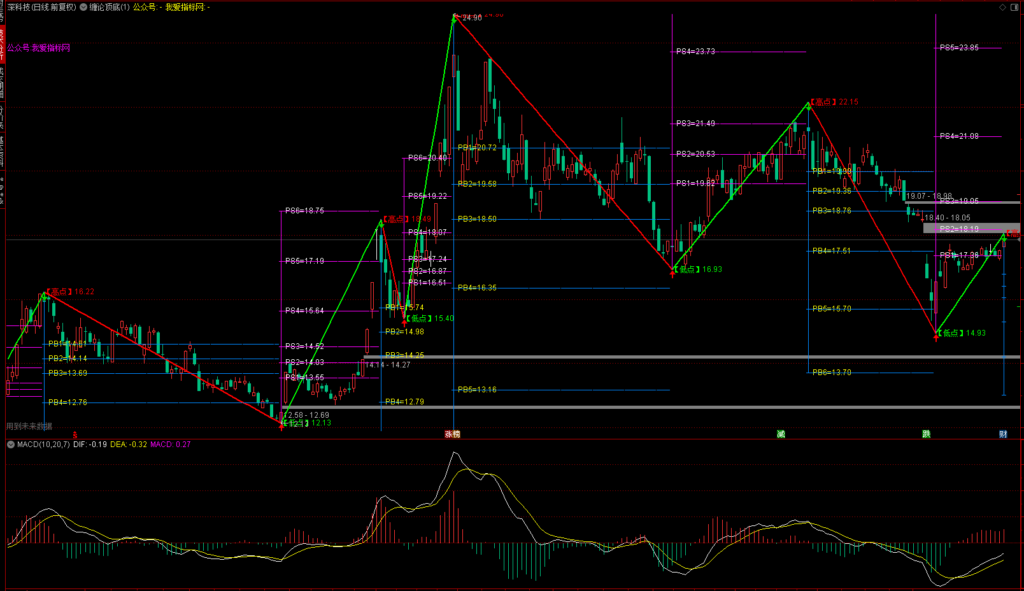Click the PB3=18.60 level label
This screenshot has height=591, width=1024.
(x=477, y=219)
